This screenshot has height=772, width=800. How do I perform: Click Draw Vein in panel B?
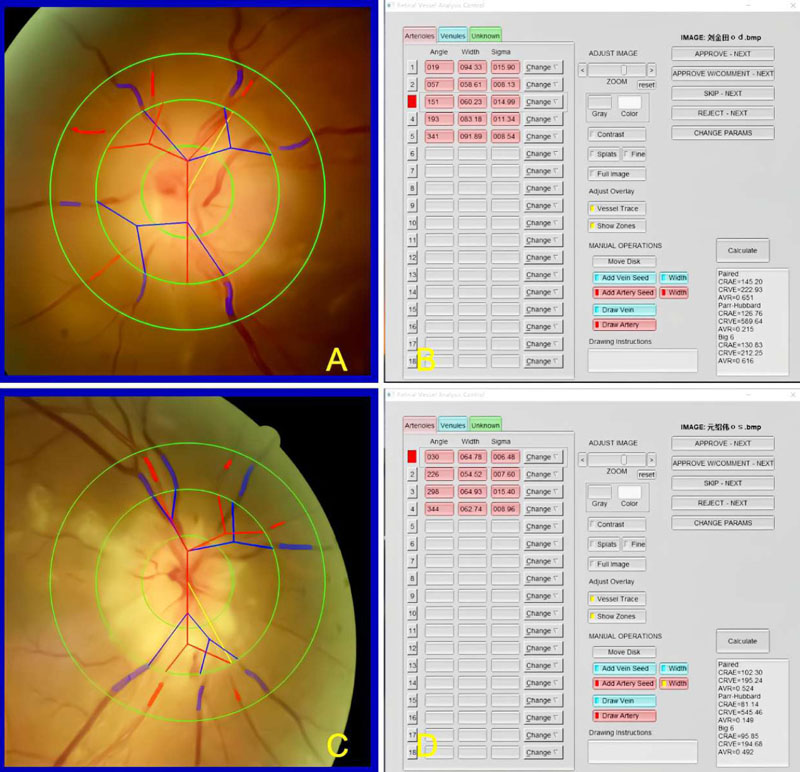(x=624, y=310)
